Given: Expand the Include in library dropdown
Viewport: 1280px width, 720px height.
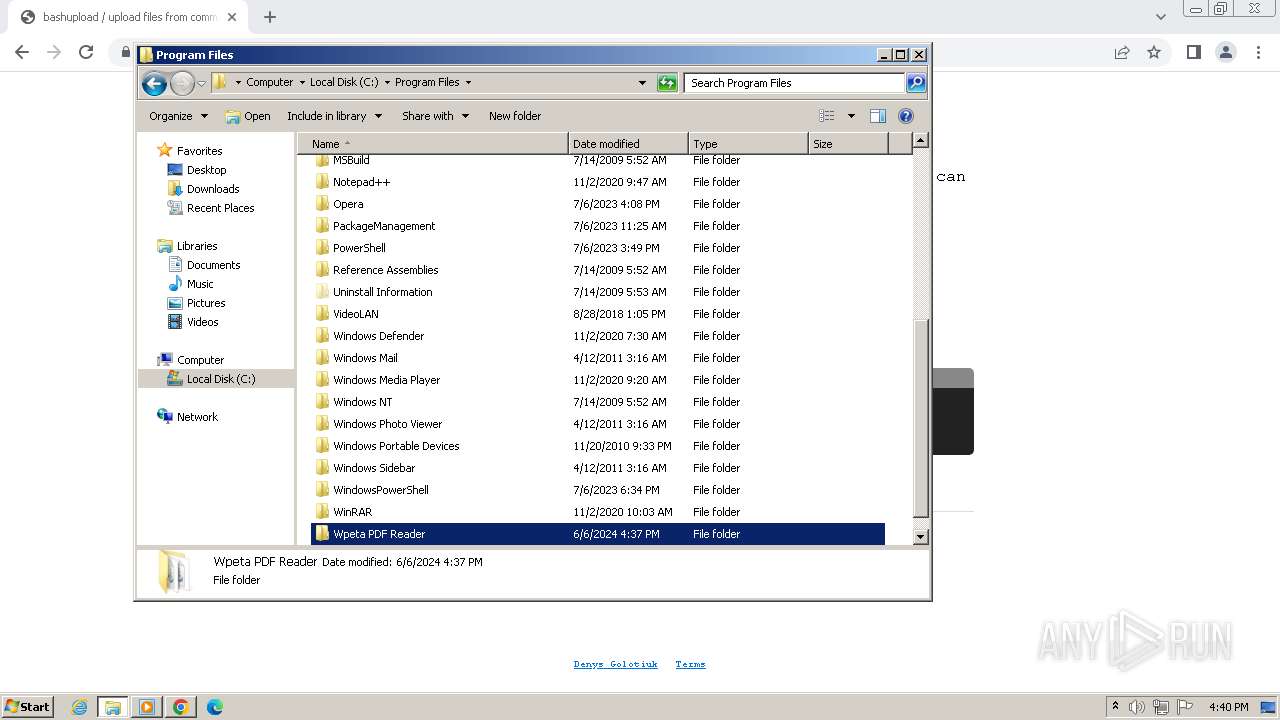Looking at the screenshot, I should tap(334, 116).
